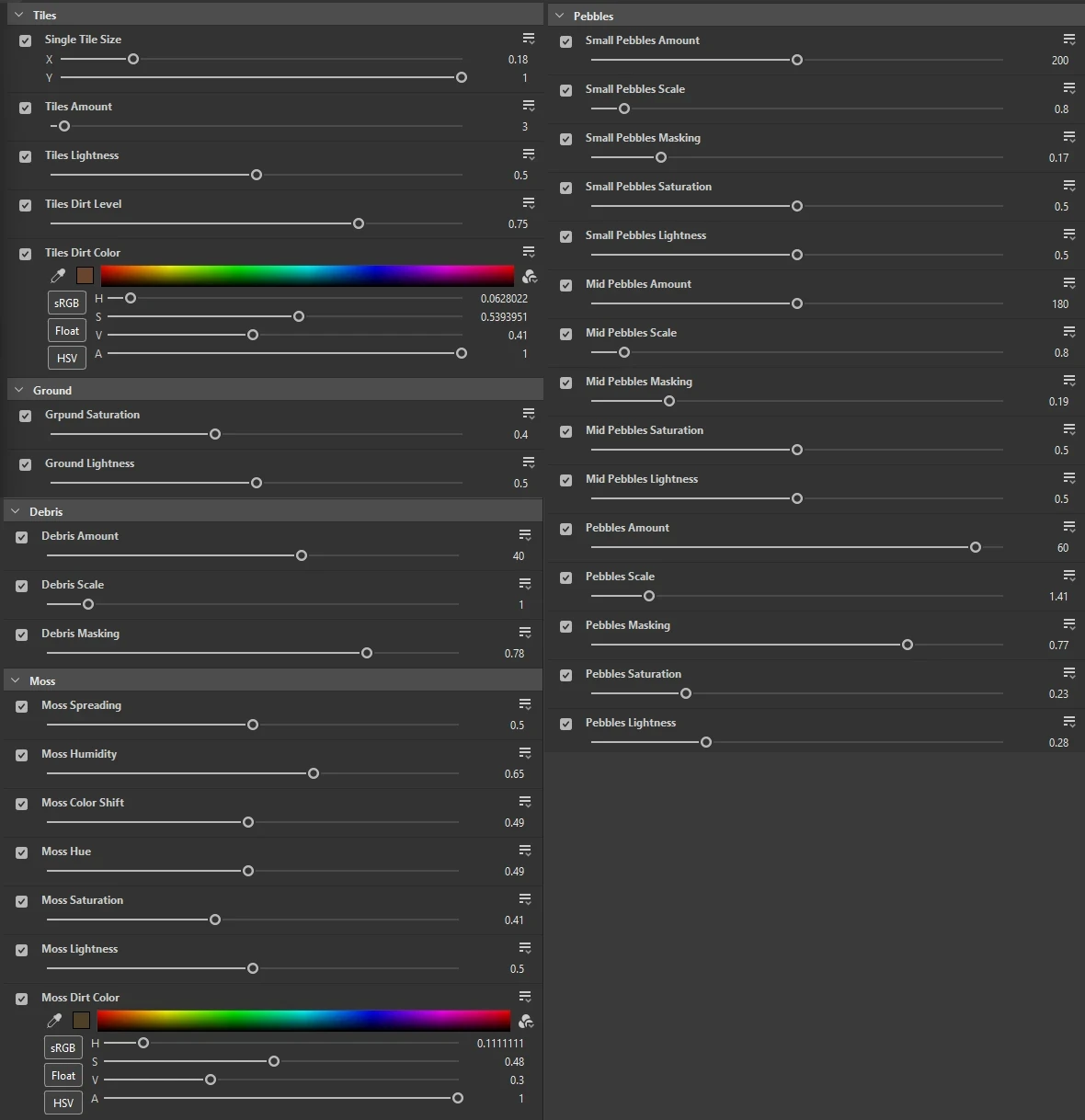Collapse the Pebbles section

(560, 16)
